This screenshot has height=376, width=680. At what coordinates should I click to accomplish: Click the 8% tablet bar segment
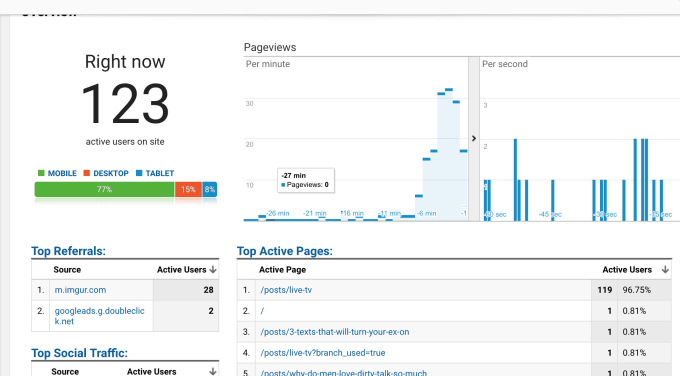(x=209, y=189)
